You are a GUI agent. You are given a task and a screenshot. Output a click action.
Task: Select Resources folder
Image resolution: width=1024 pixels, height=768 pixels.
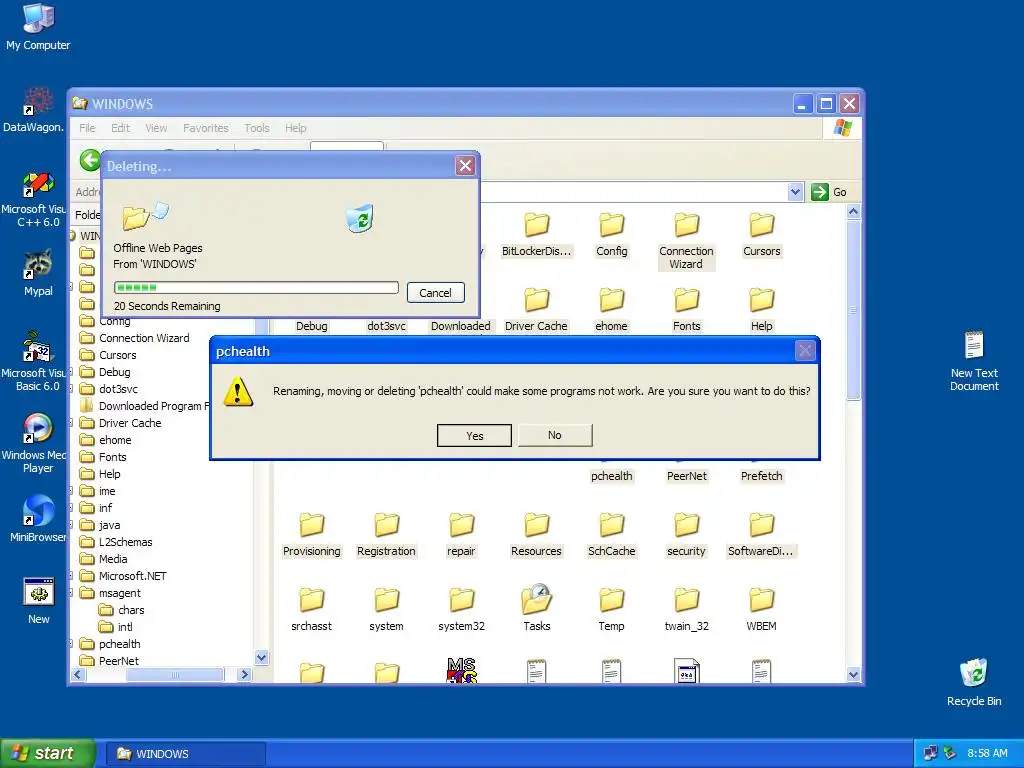(536, 536)
